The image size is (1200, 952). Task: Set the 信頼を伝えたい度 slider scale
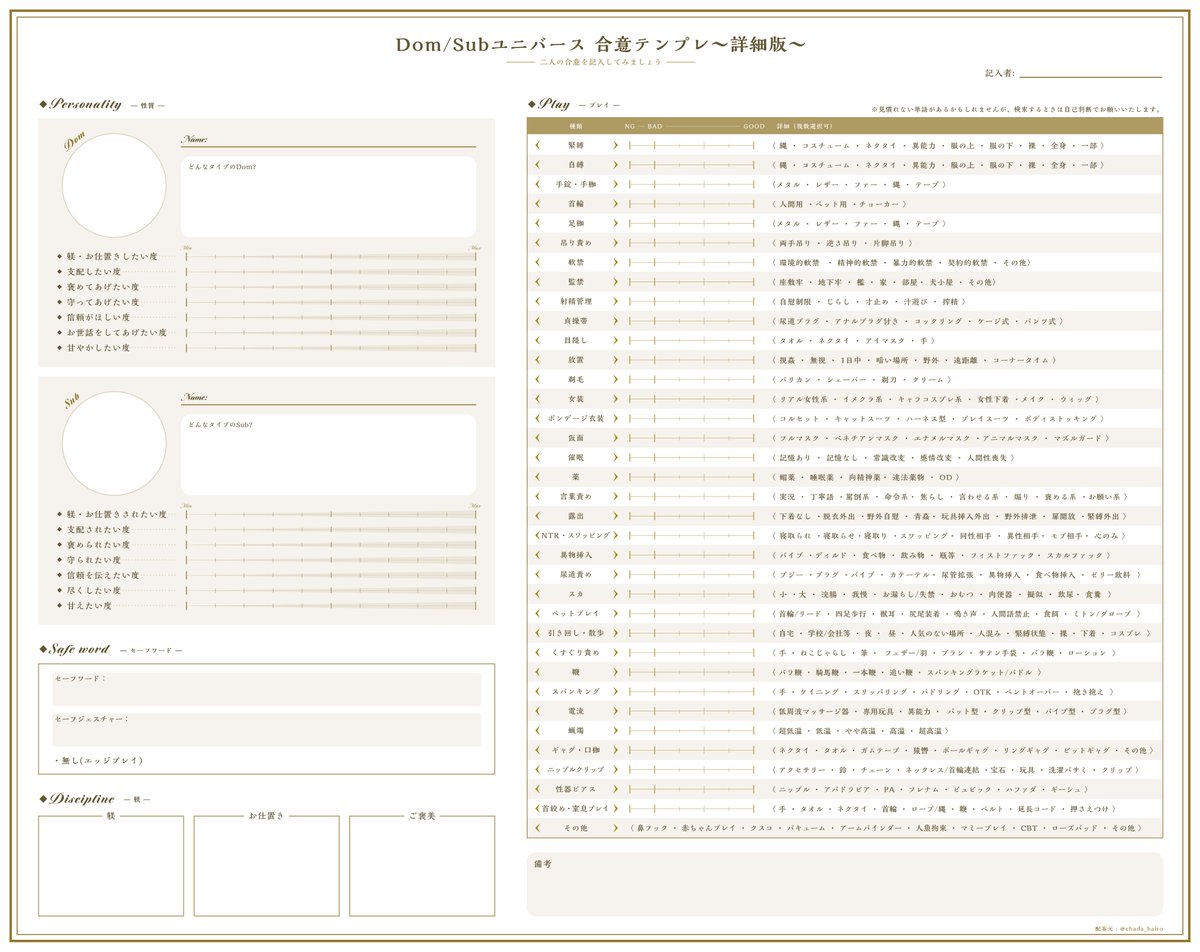[331, 576]
